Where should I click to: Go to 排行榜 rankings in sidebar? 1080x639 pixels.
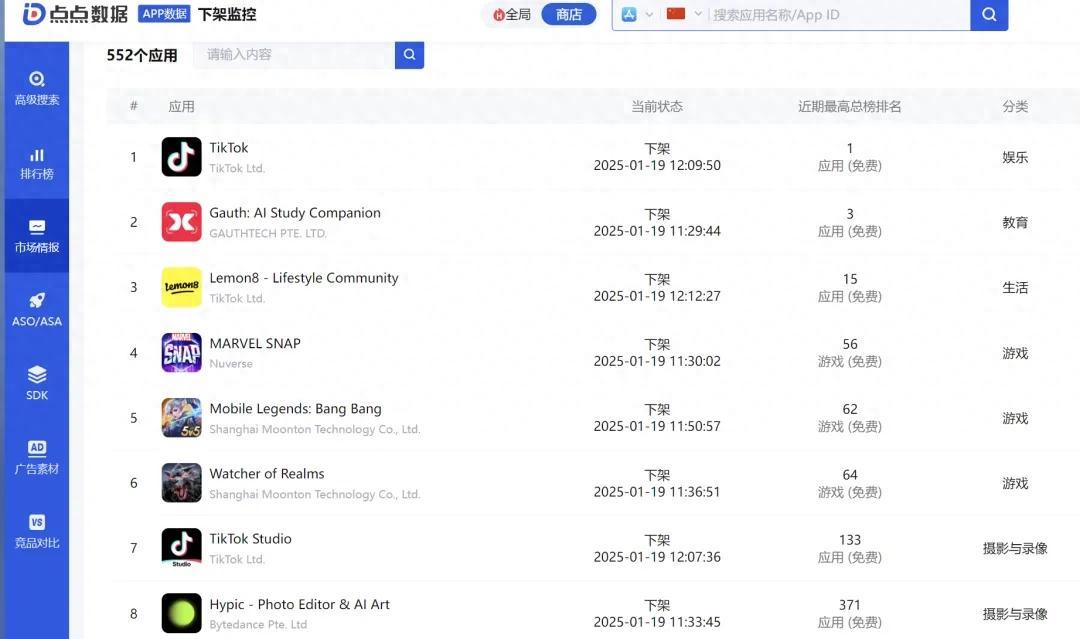click(x=36, y=163)
